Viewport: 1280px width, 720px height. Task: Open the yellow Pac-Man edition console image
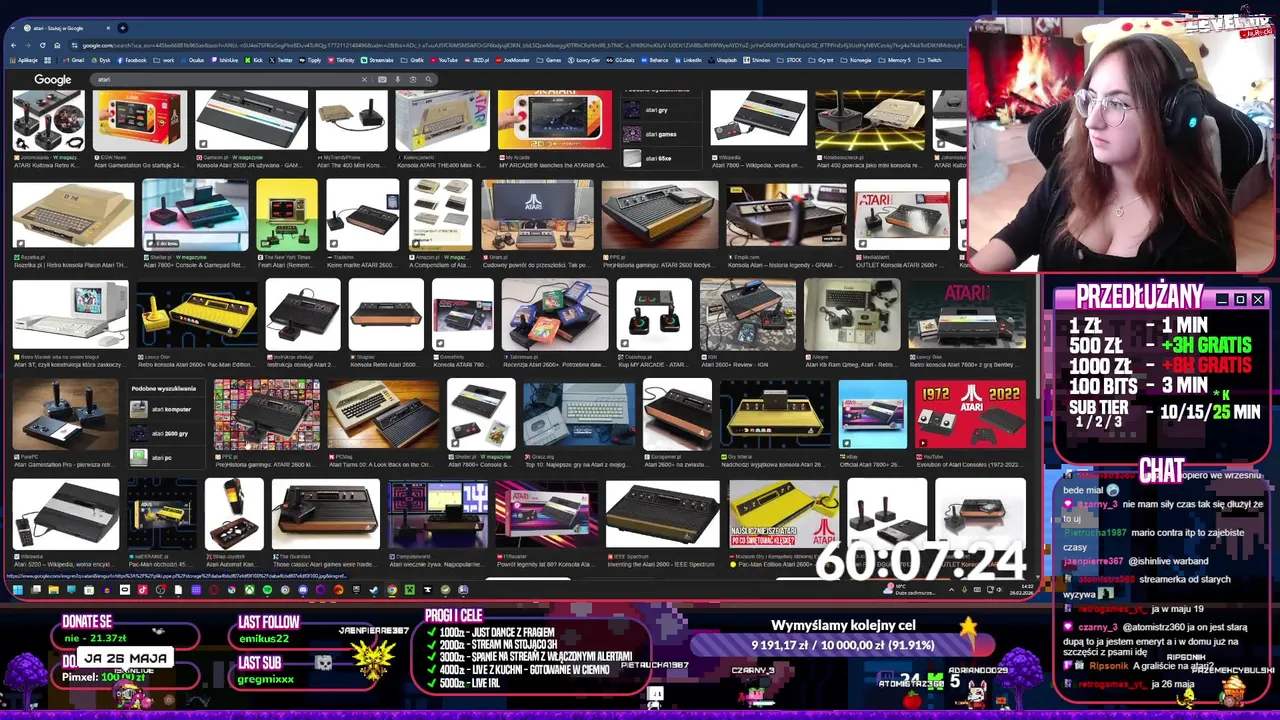point(197,314)
